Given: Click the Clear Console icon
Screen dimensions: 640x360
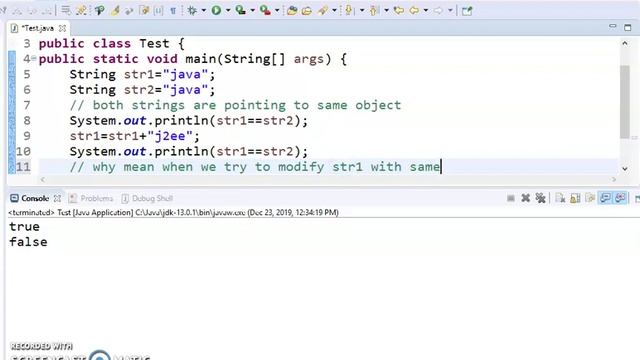Looking at the screenshot, I should 560,198.
